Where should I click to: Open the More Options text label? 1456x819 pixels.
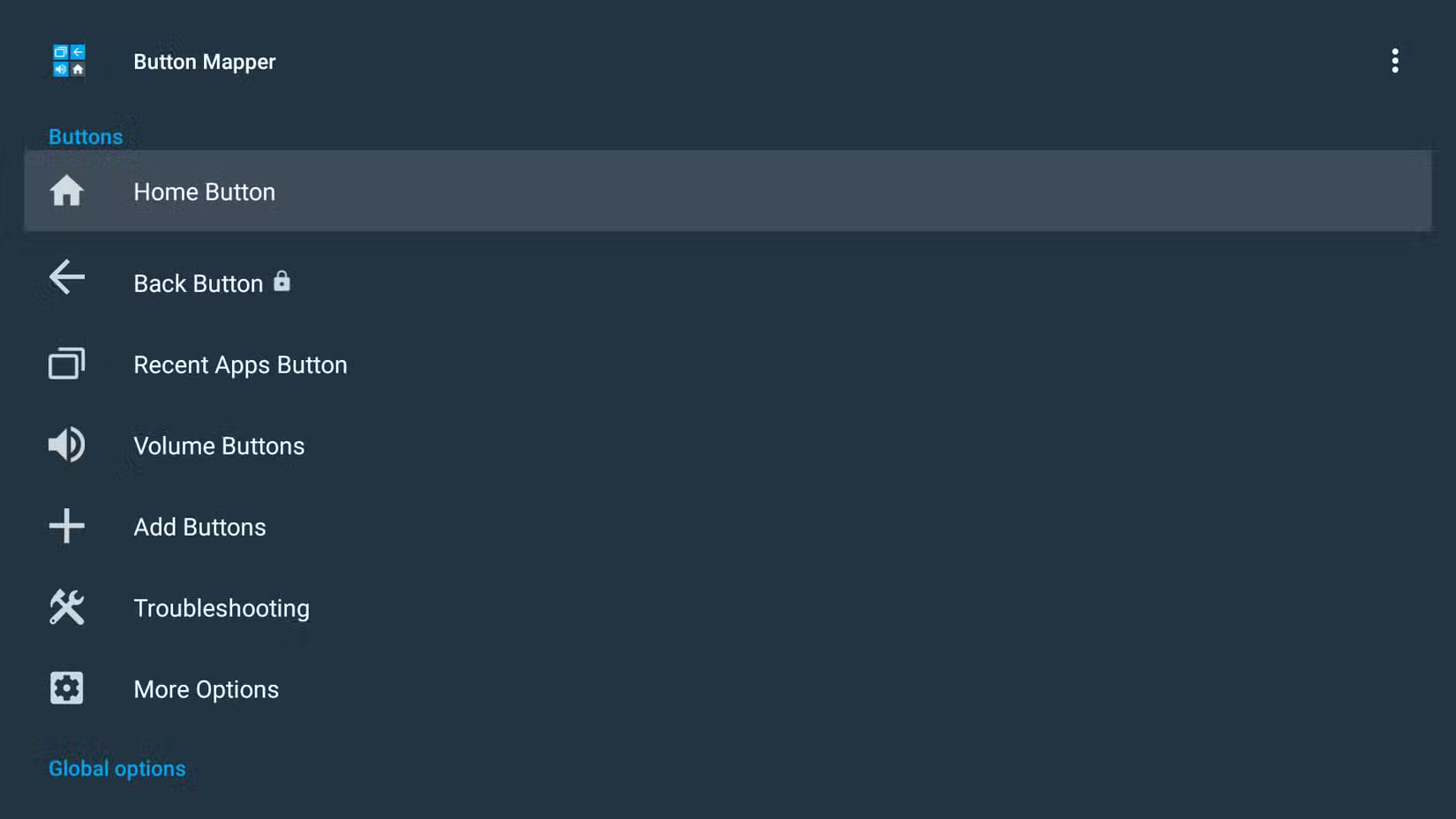206,689
